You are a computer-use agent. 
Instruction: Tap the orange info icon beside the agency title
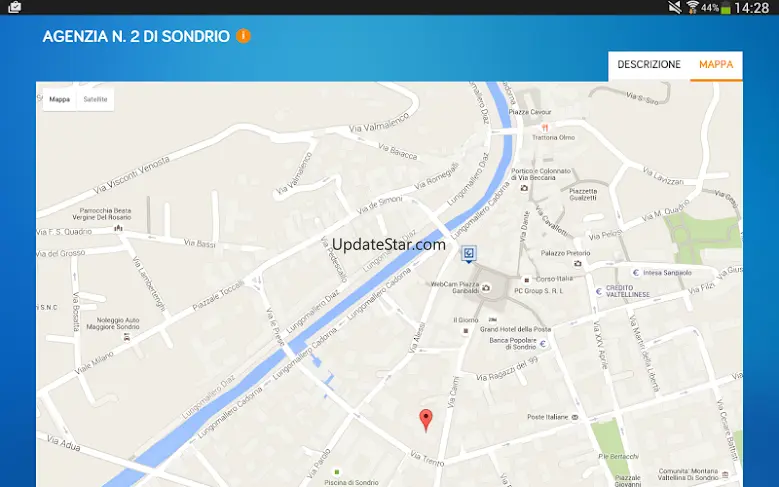click(x=243, y=36)
